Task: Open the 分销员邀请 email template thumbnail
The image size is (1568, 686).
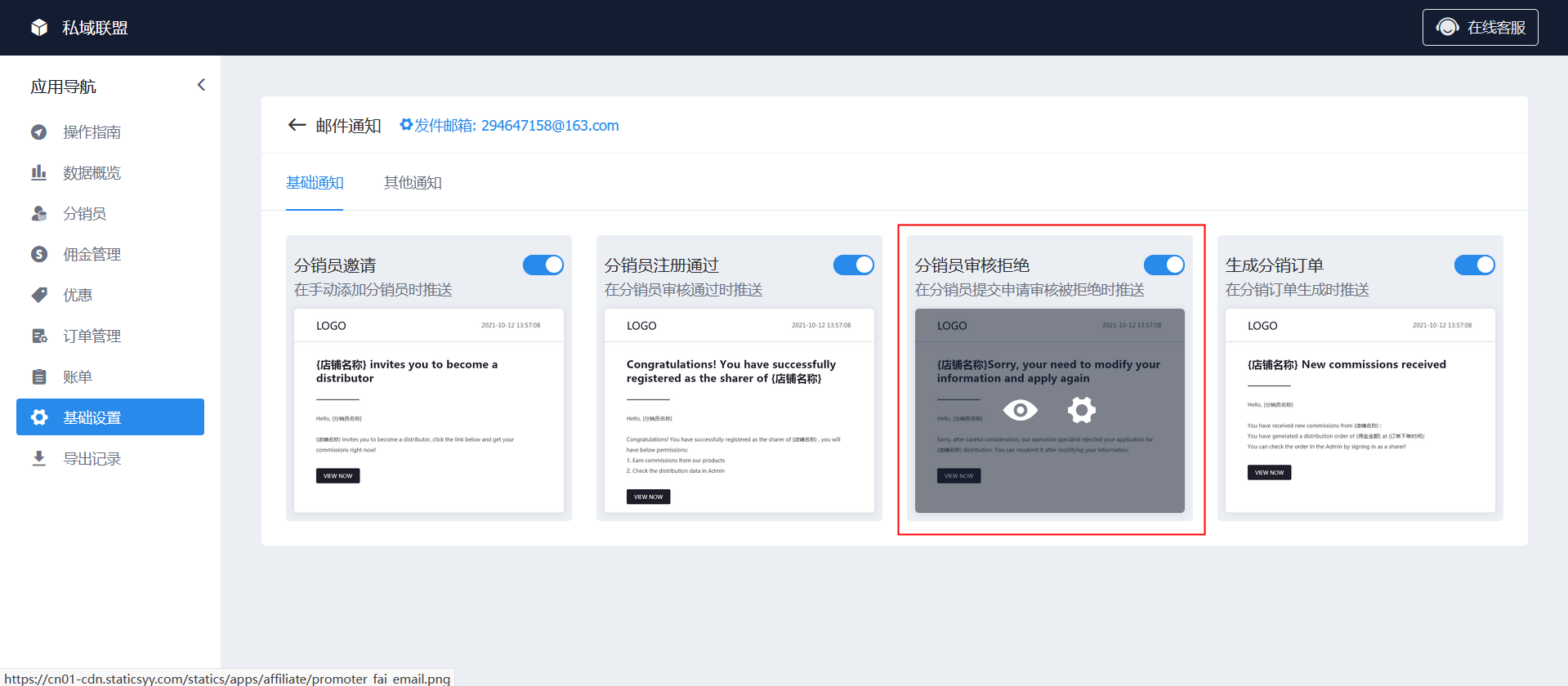Action: point(429,411)
